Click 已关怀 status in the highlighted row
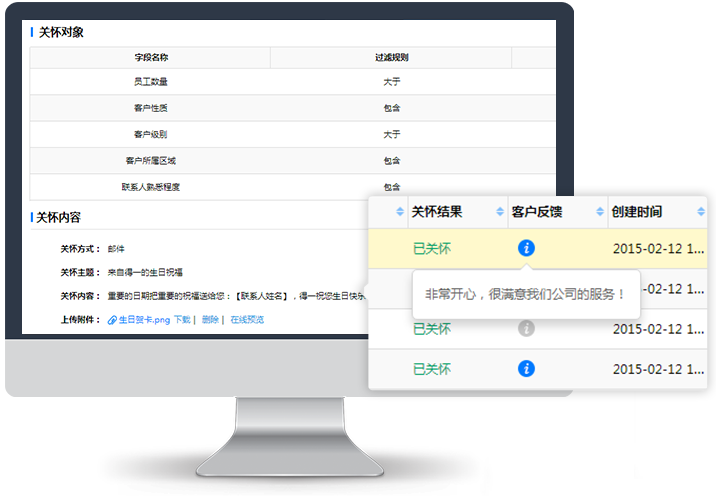Viewport: 716px width, 496px height. 431,248
